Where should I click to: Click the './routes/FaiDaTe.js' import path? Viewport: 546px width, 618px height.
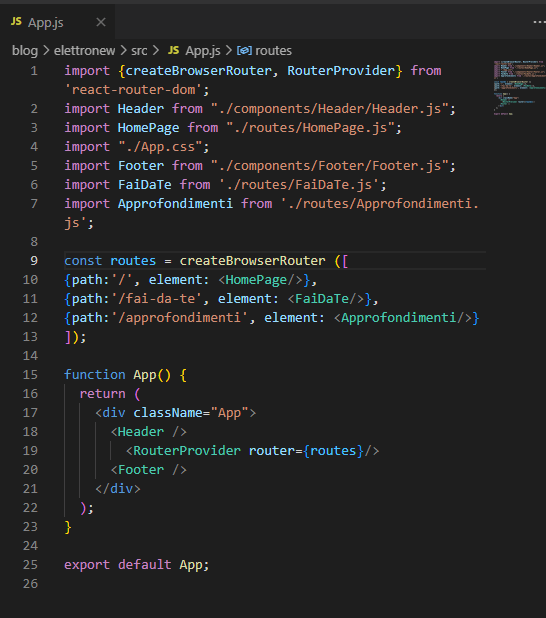(299, 185)
